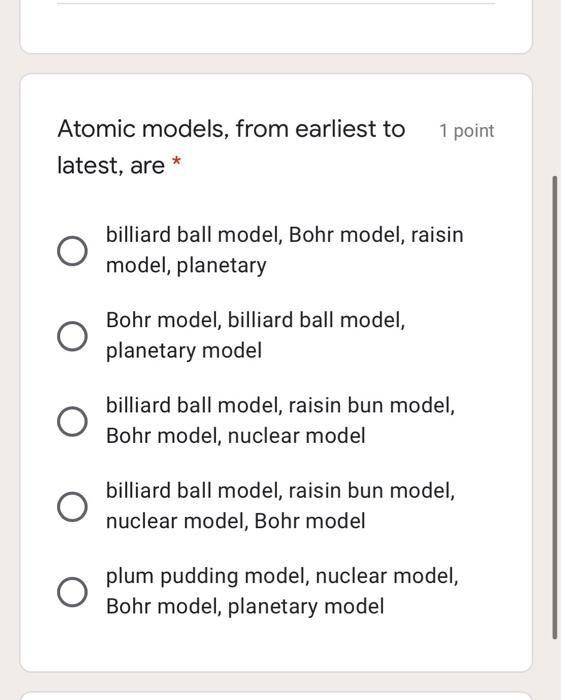Screen dimensions: 561x700
Task: Click the 'latest, are' question text
Action: (111, 166)
